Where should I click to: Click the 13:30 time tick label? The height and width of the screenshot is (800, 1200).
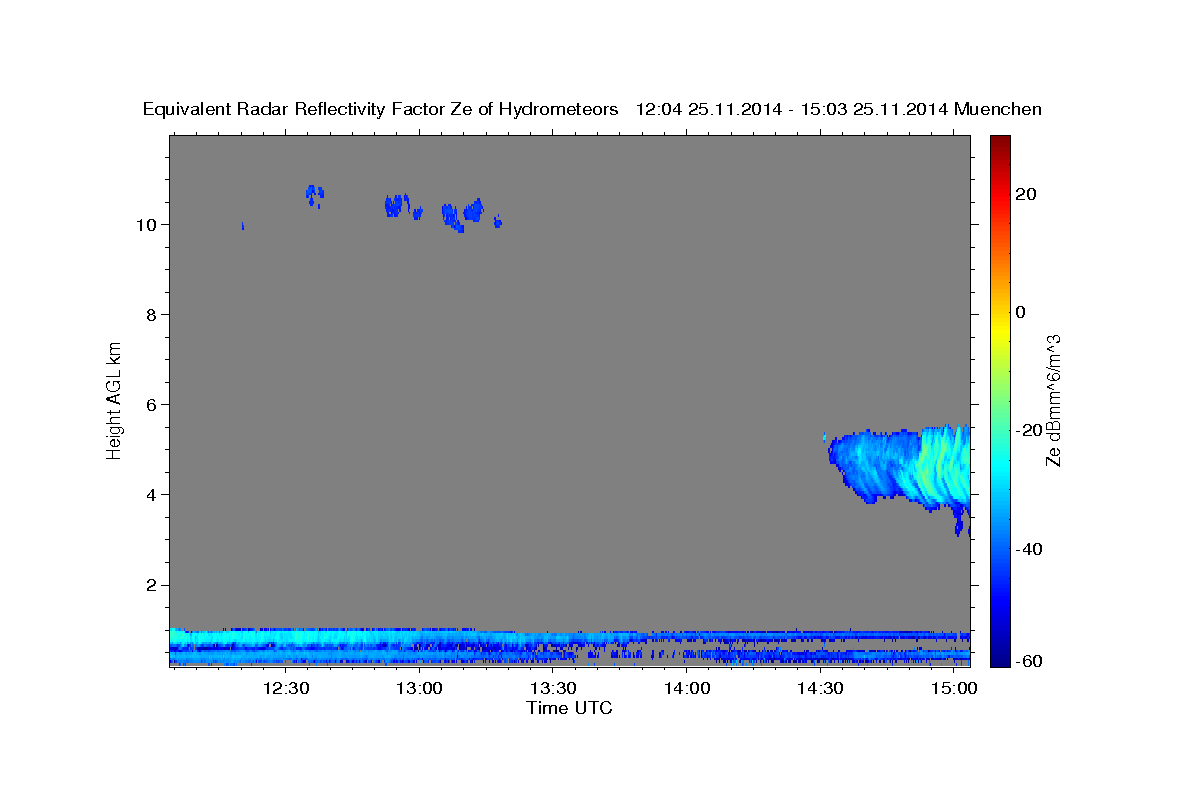pyautogui.click(x=553, y=688)
